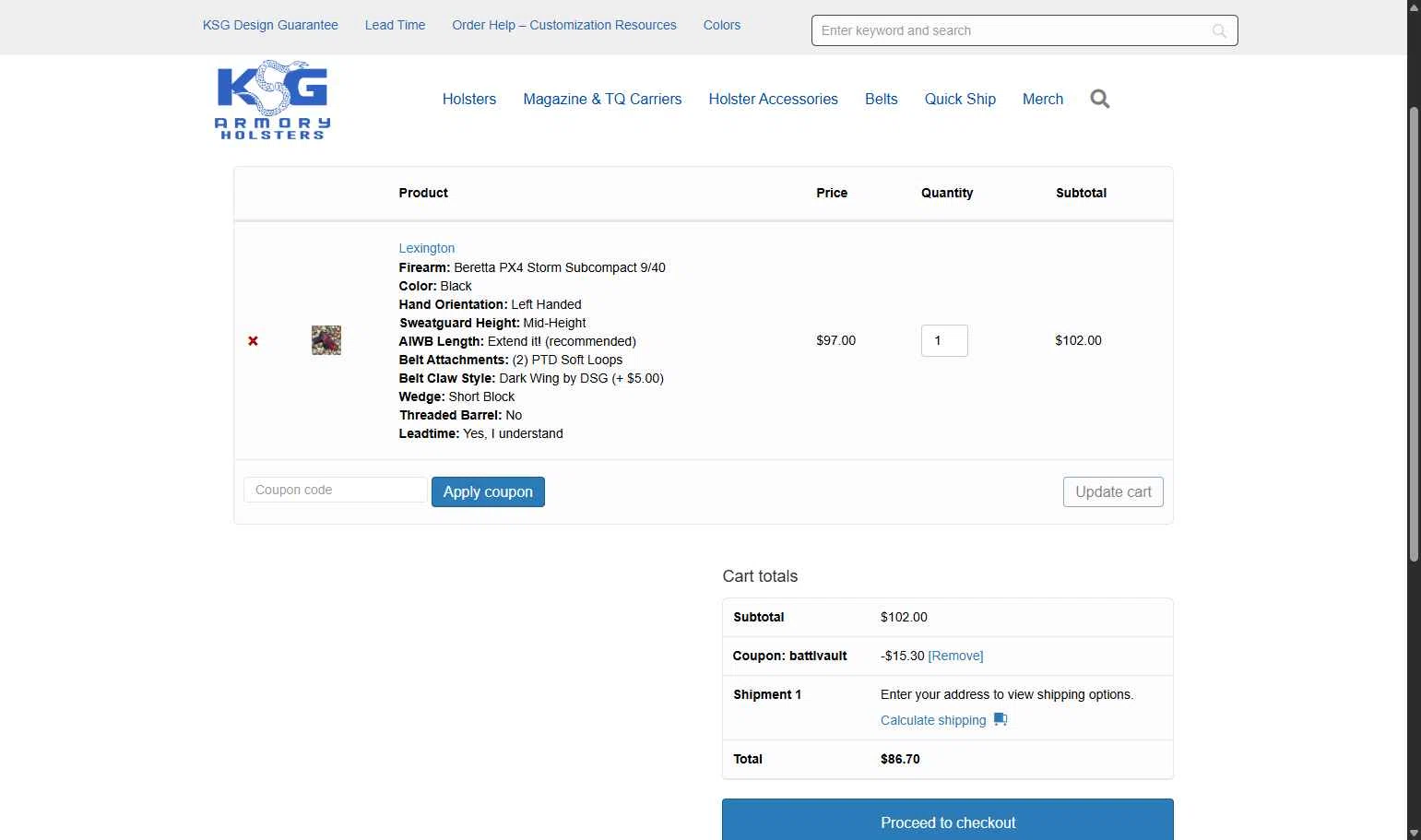Open the KSG Design Guarantee link
The image size is (1421, 840).
tap(270, 25)
